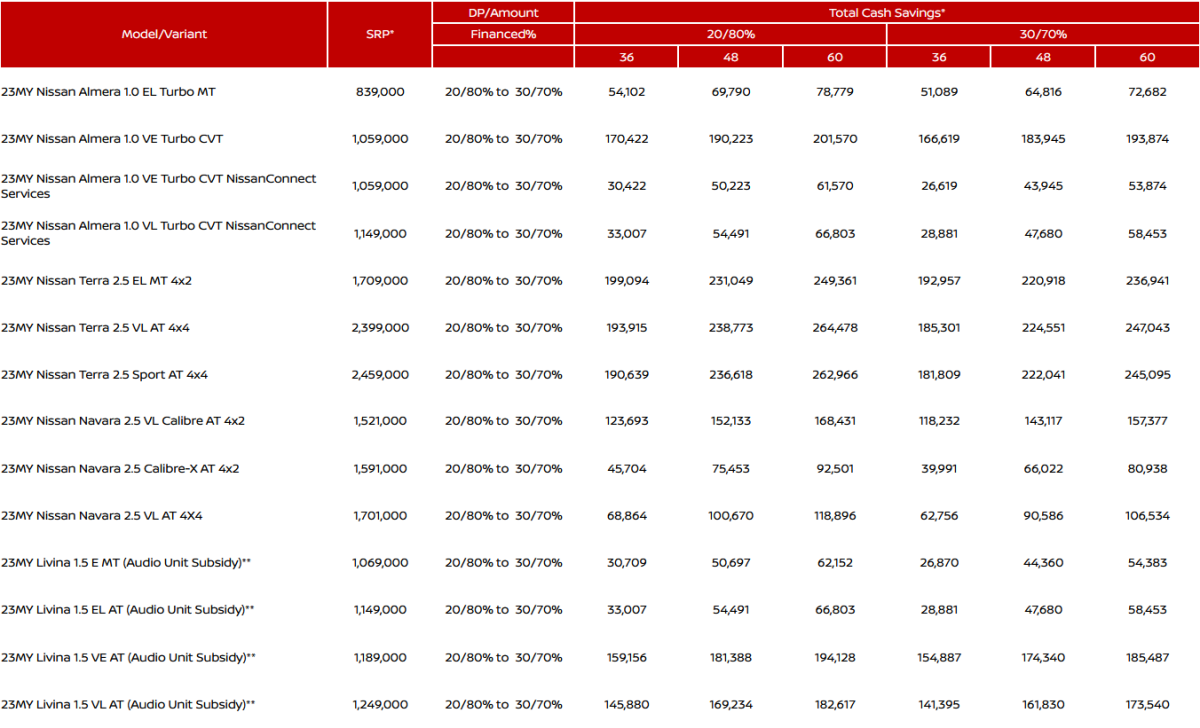Click the savings value 30,709
Screen dimensions: 1200x728
[627, 563]
